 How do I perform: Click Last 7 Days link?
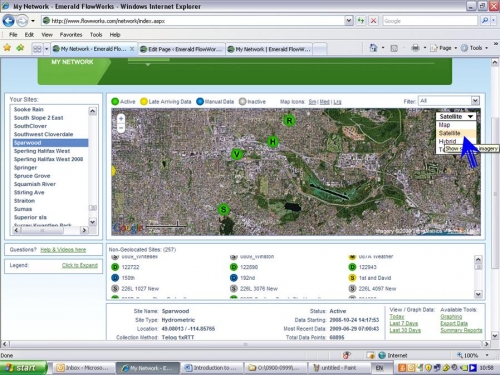tap(404, 323)
